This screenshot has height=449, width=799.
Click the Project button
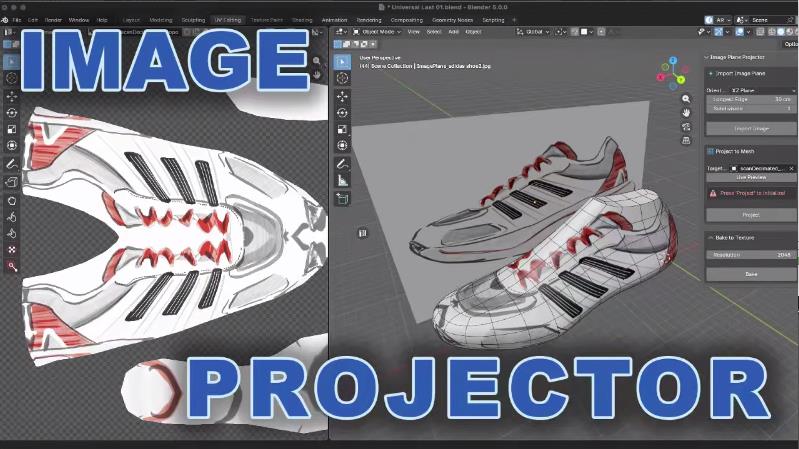[751, 215]
